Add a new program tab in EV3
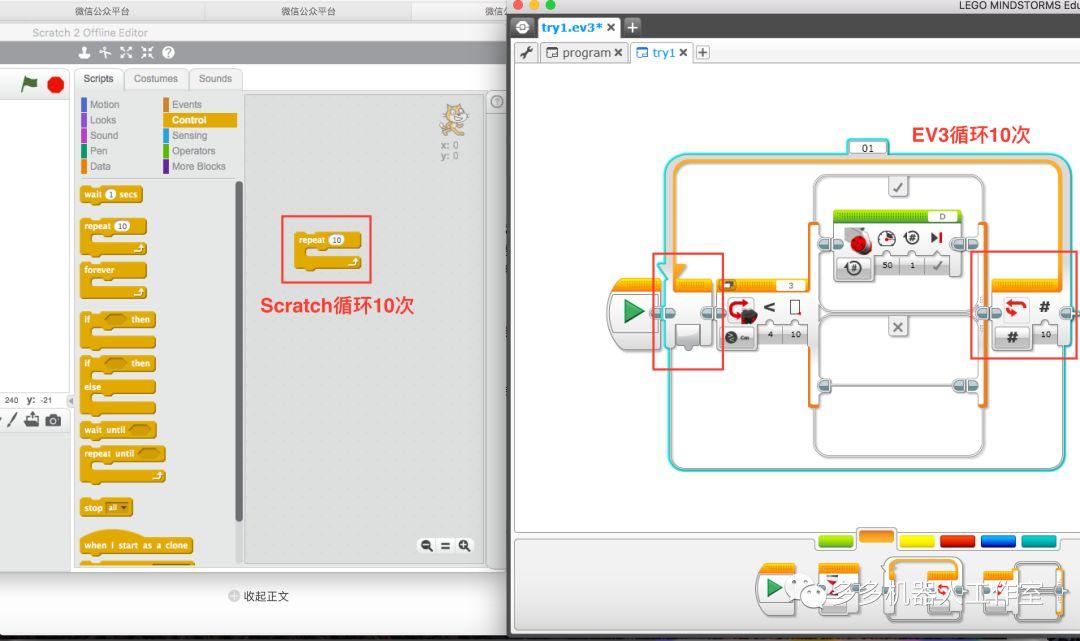Image resolution: width=1080 pixels, height=641 pixels. tap(703, 52)
